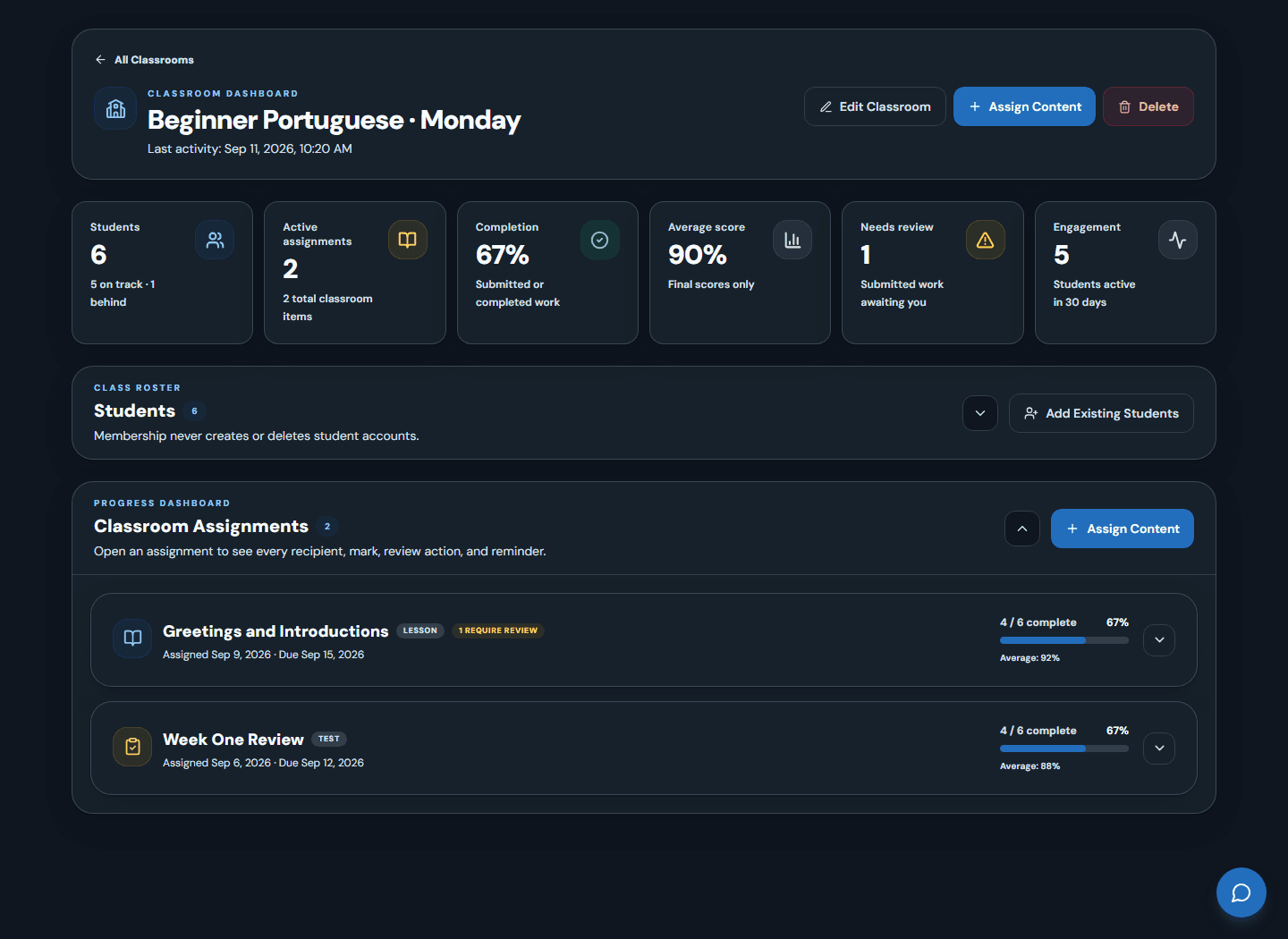Click the Membership never creates or deletes text
Screen dimensions: 1288x939
[x=256, y=436]
